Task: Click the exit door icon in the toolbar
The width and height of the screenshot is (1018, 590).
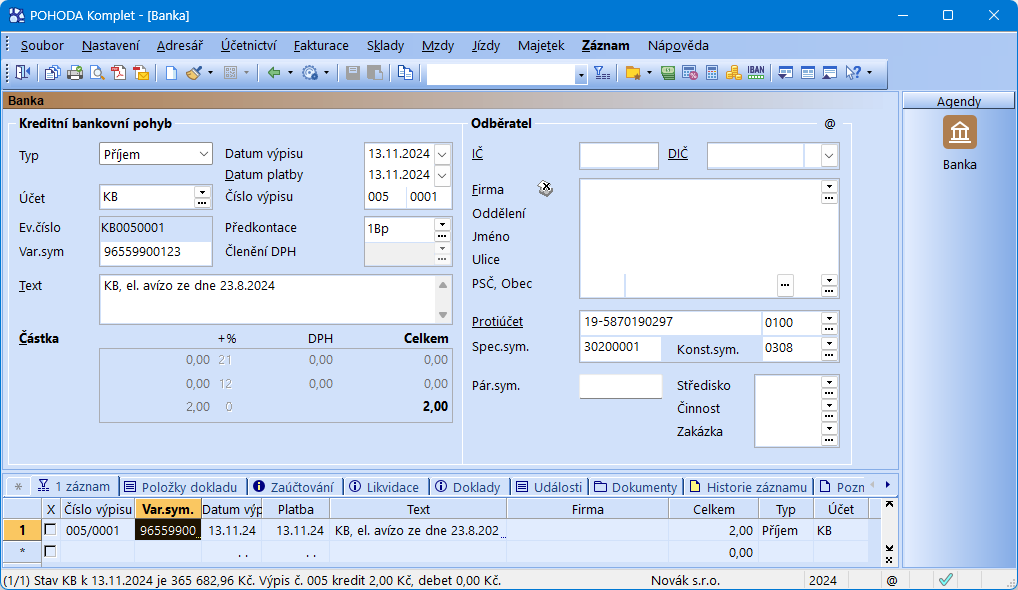Action: pos(23,73)
